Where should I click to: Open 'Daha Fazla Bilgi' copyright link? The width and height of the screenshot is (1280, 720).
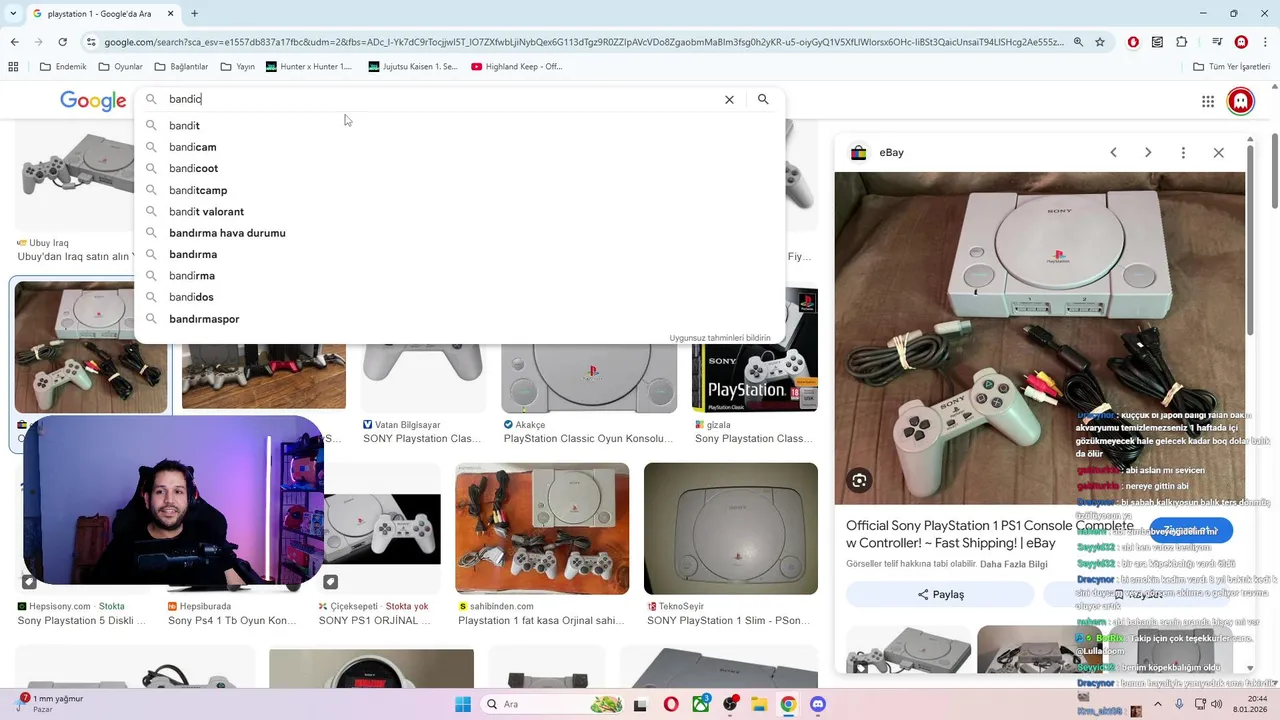[x=1014, y=564]
